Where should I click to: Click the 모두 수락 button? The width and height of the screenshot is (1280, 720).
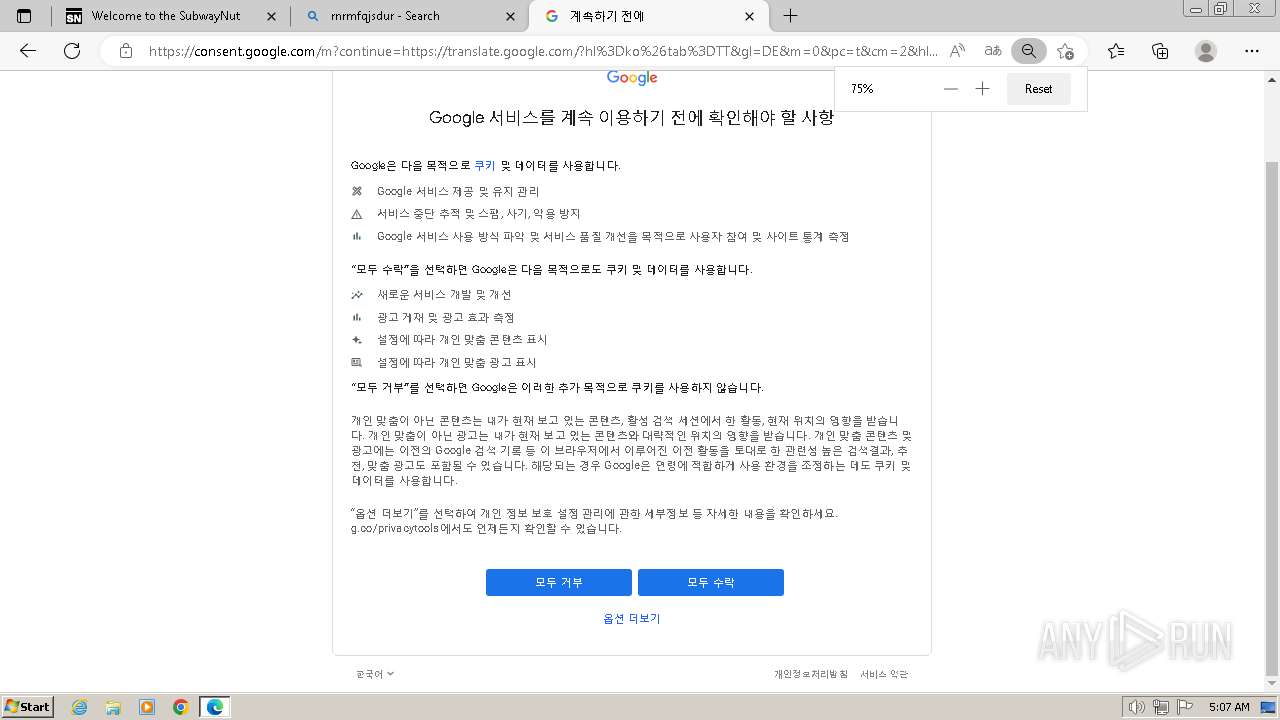pos(711,582)
